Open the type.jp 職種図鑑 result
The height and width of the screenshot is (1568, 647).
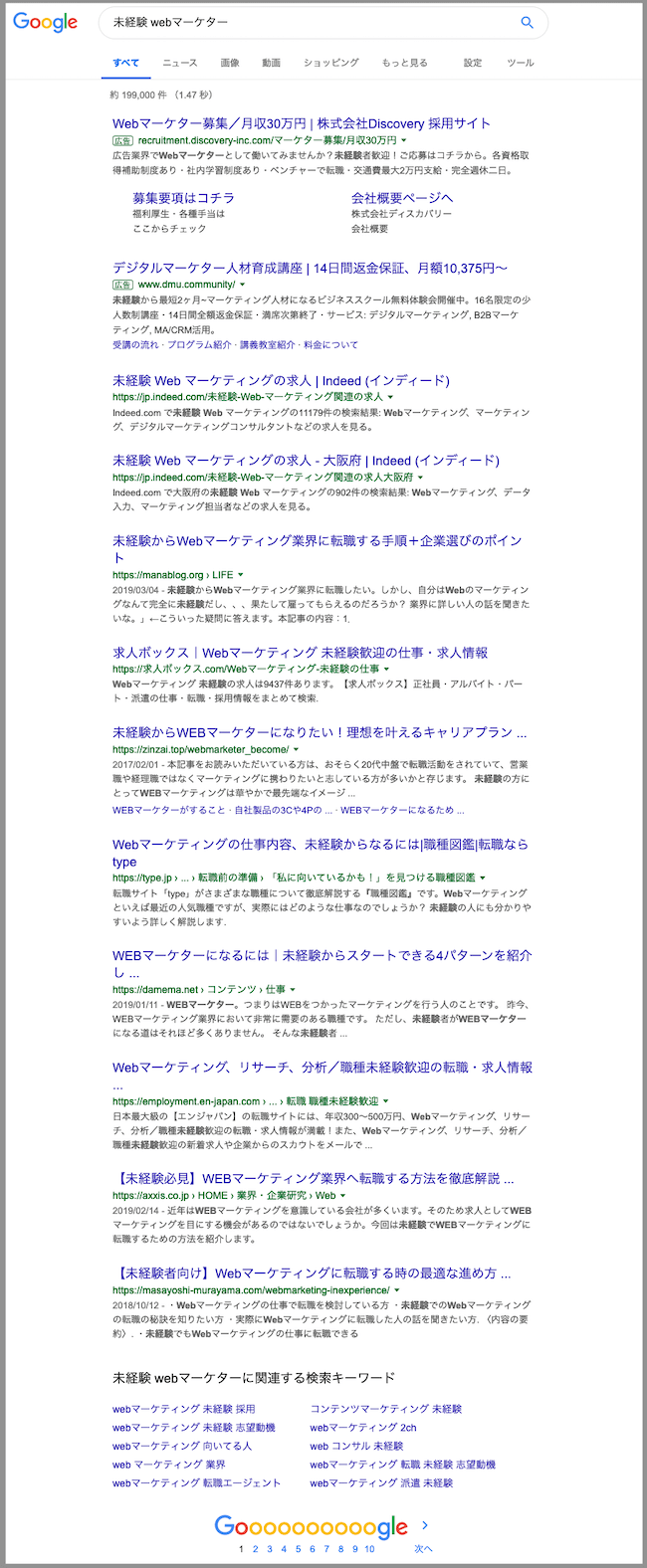pos(321,853)
